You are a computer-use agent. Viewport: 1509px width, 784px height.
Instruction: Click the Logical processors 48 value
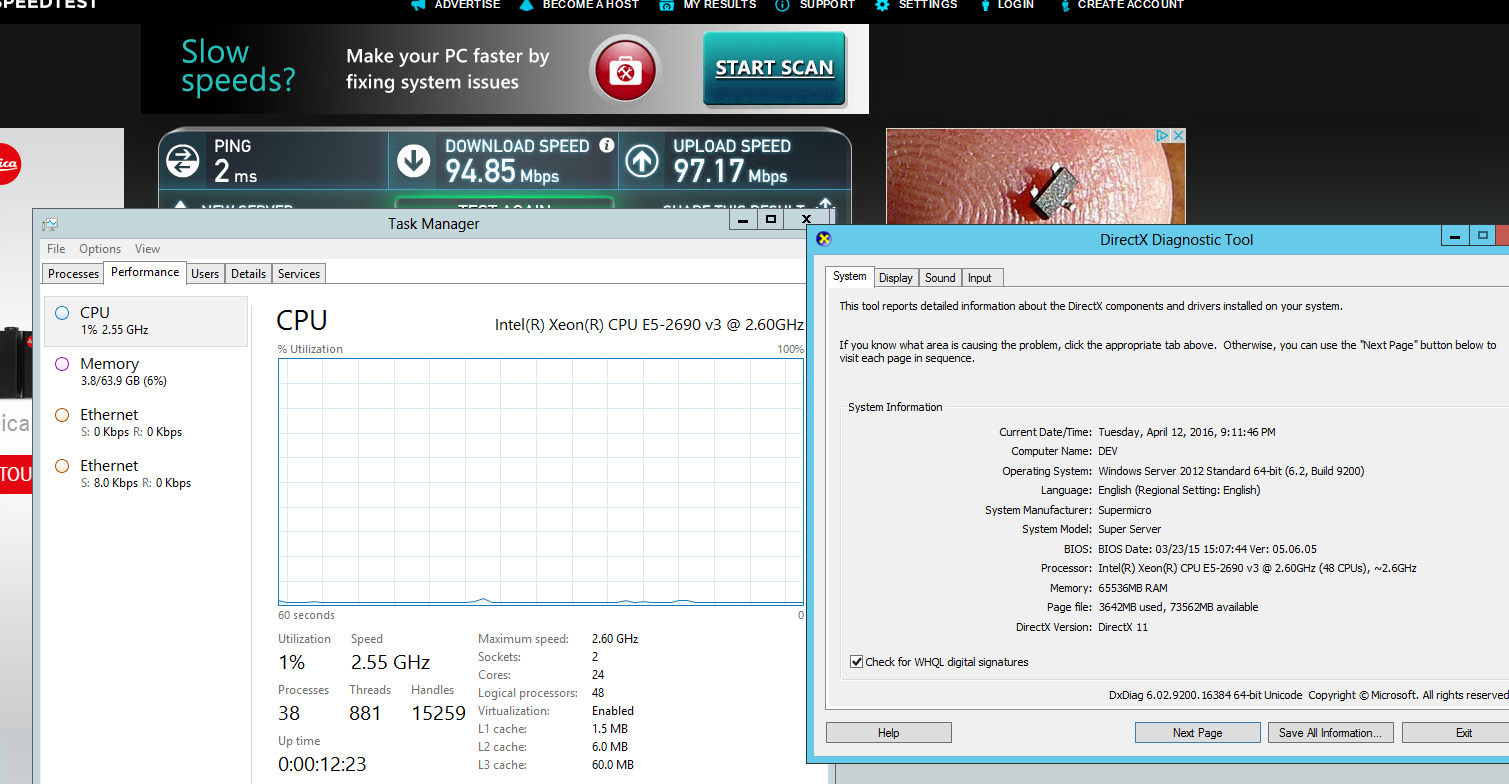point(598,693)
